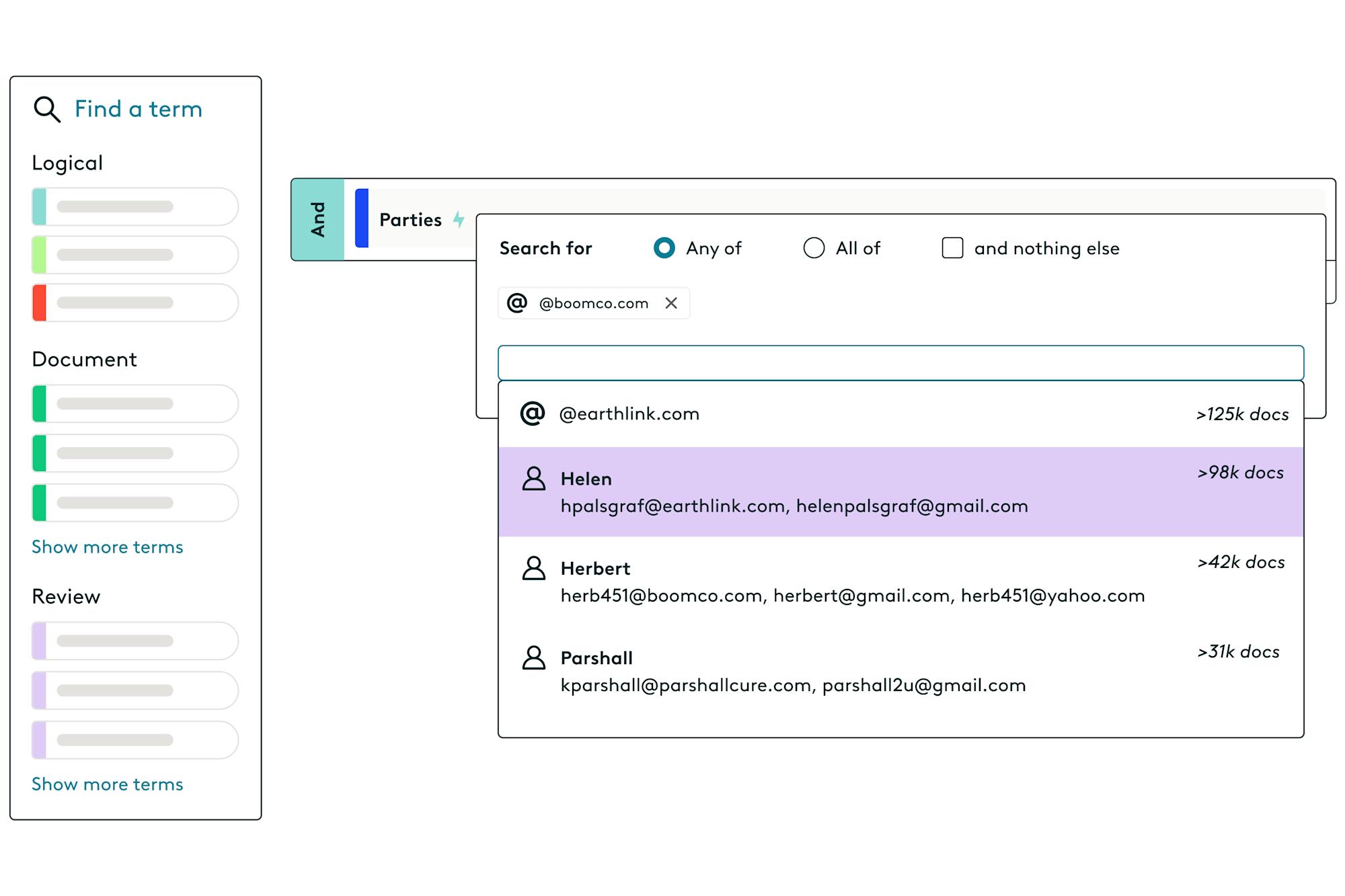
Task: Click Helen's person icon
Action: click(534, 479)
